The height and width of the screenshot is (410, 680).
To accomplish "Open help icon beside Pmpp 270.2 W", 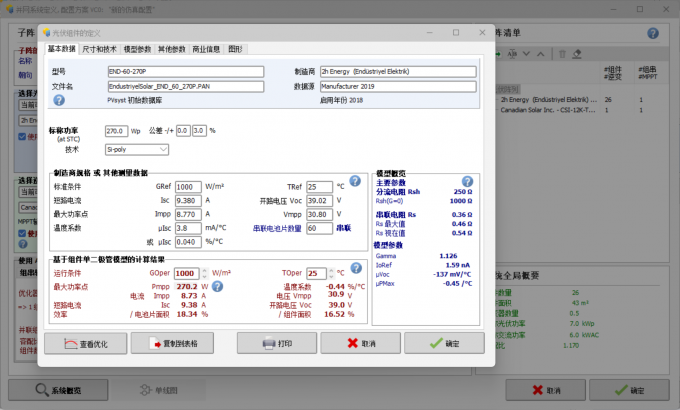I will pos(217,286).
